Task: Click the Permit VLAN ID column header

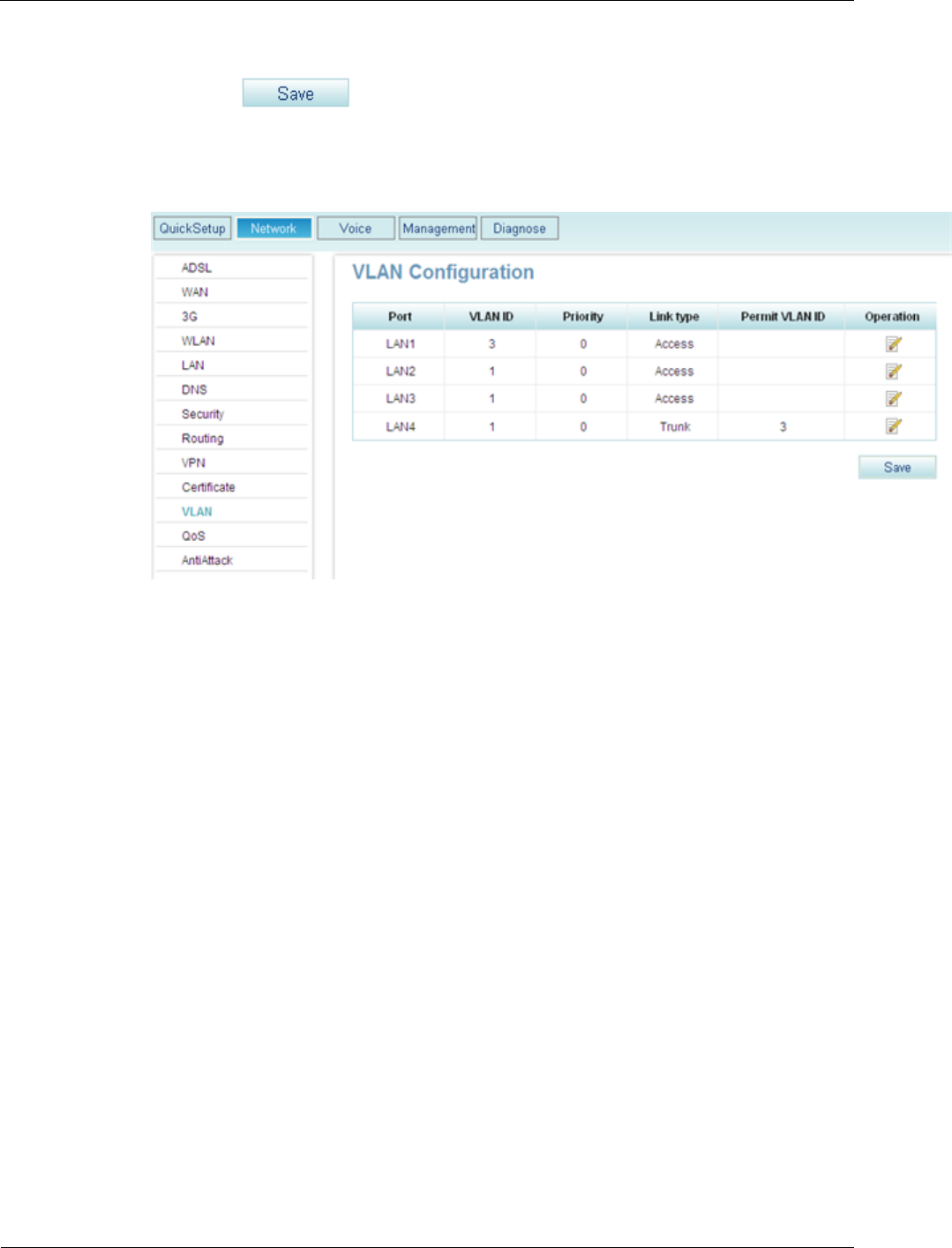Action: pos(783,317)
